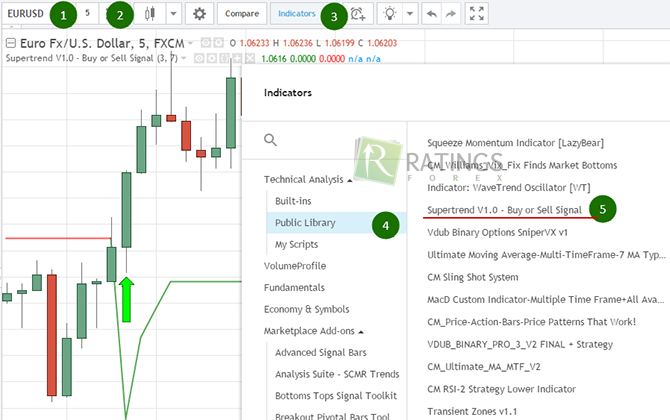Screen dimensions: 670x420
Task: Add Supertrend V1.0 - Buy or Sell Signal
Action: click(x=504, y=210)
